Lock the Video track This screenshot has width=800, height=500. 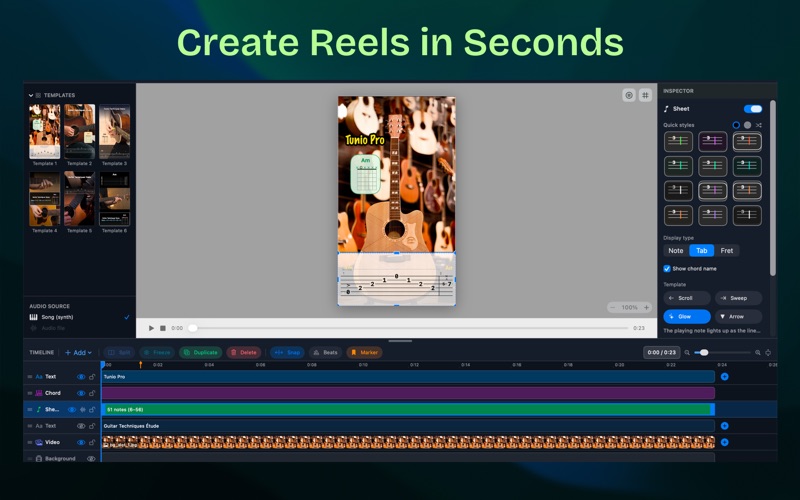[x=92, y=442]
